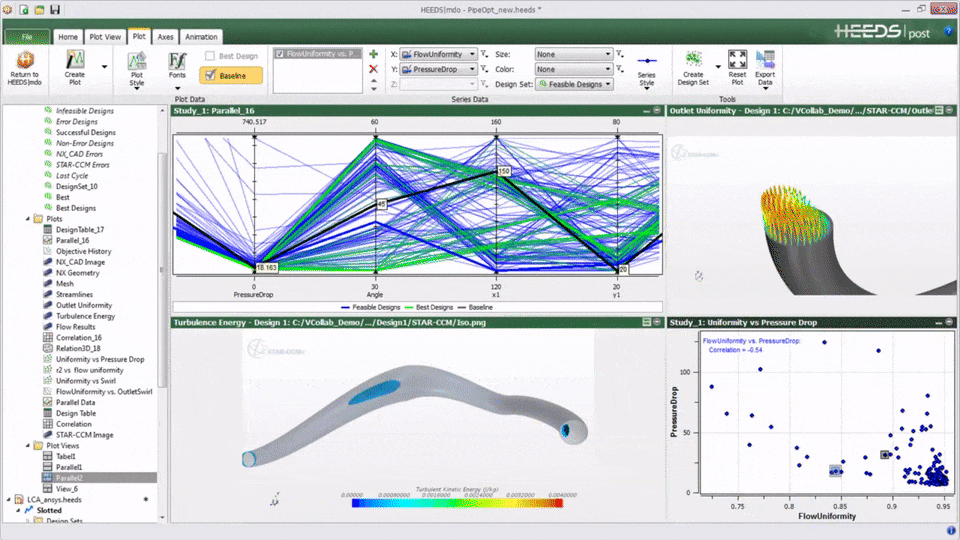Click the 150 value marker on x1 axis
This screenshot has height=540, width=960.
coord(504,171)
